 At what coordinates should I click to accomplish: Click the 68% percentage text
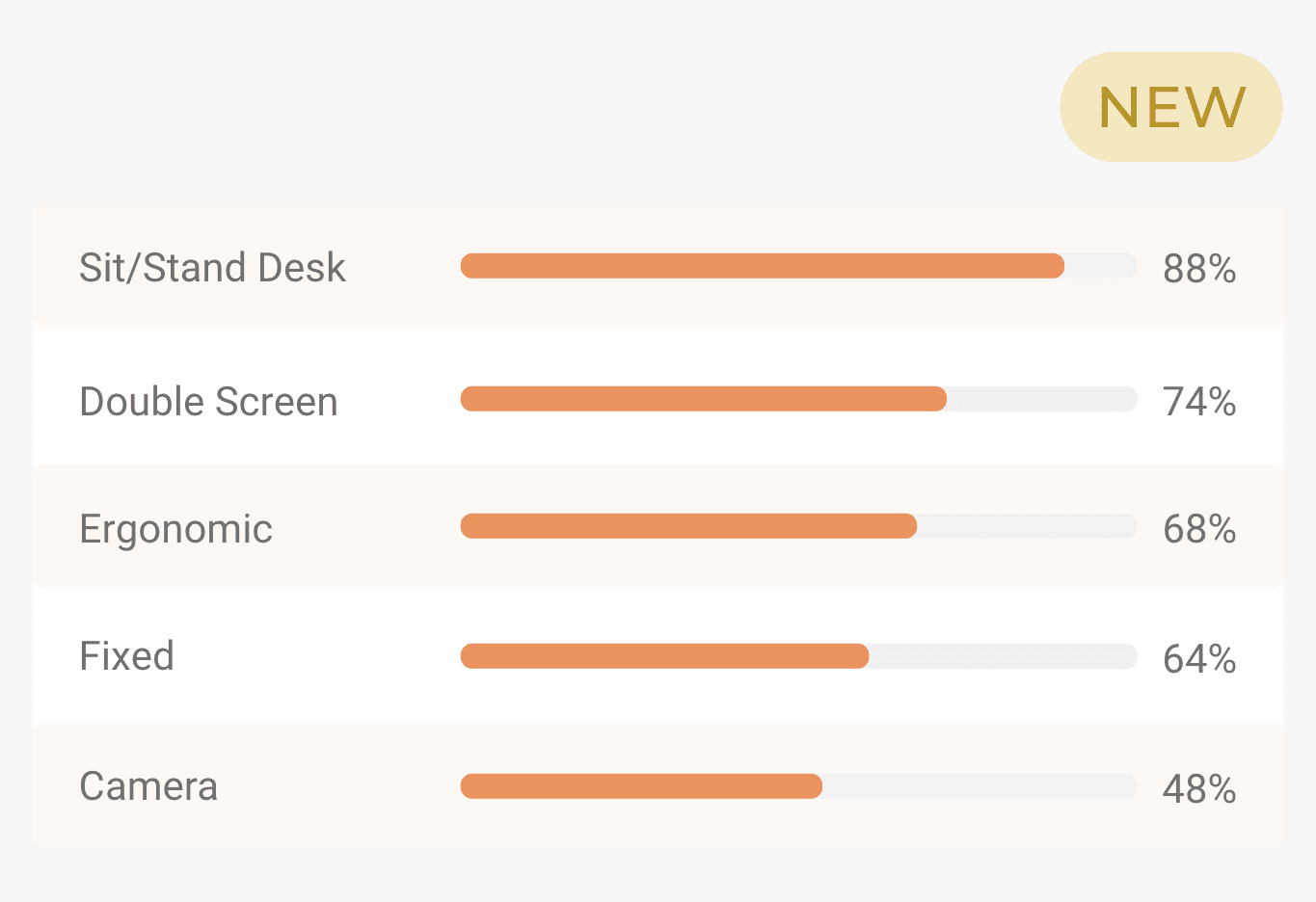(1199, 529)
